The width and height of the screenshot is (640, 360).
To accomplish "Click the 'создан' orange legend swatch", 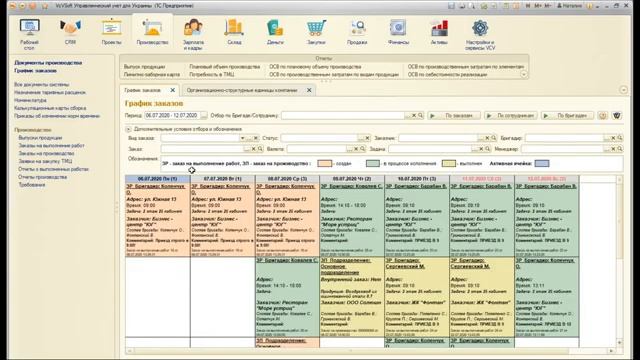I will (x=324, y=163).
